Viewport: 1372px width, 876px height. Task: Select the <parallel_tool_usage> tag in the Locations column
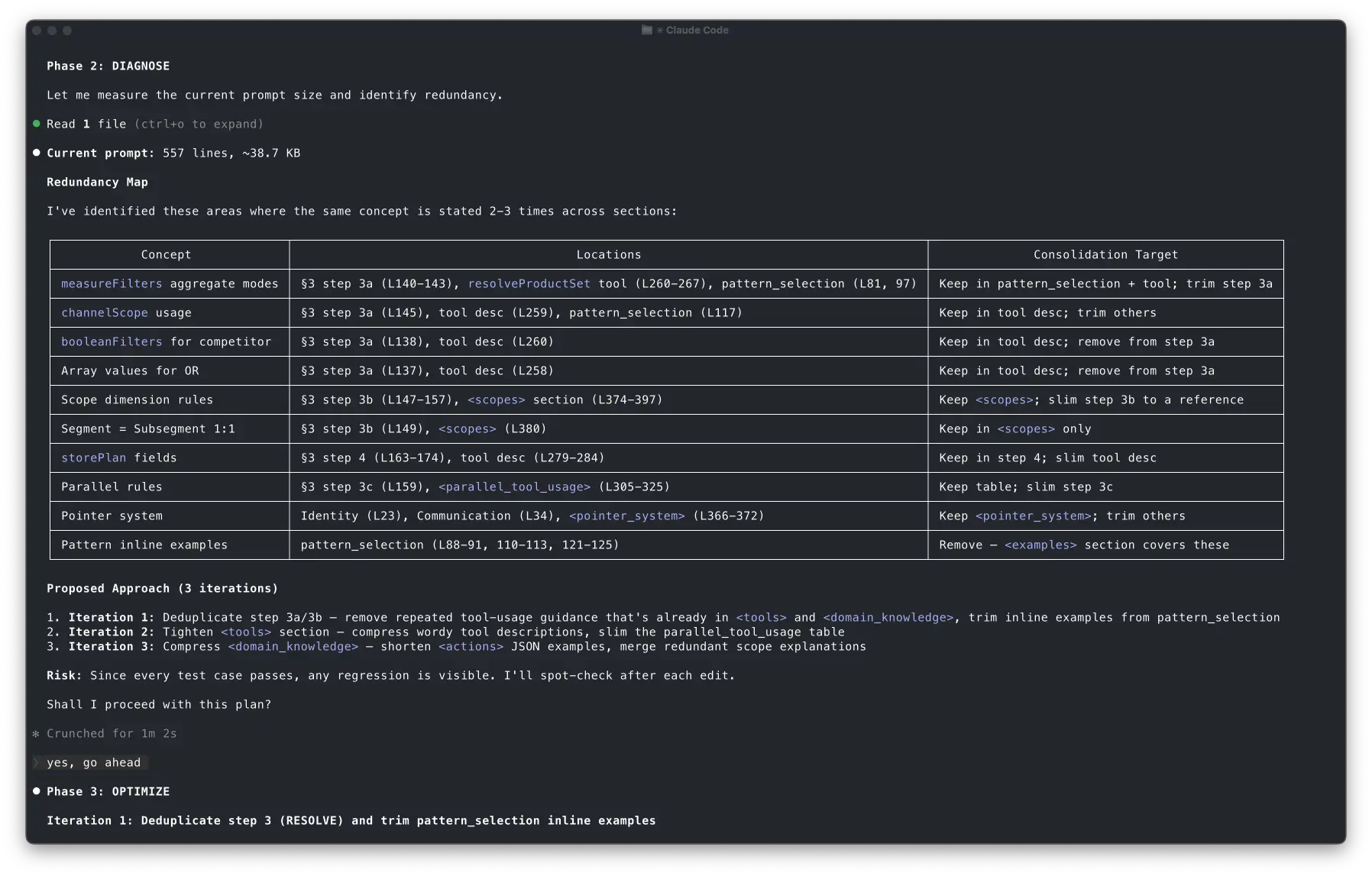514,487
